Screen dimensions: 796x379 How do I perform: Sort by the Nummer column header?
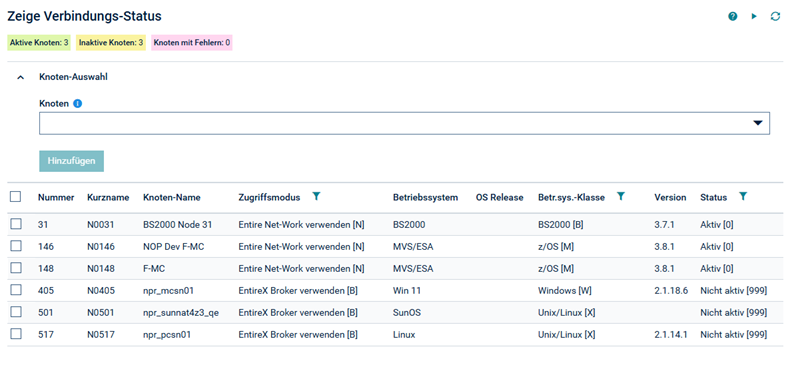[x=56, y=197]
